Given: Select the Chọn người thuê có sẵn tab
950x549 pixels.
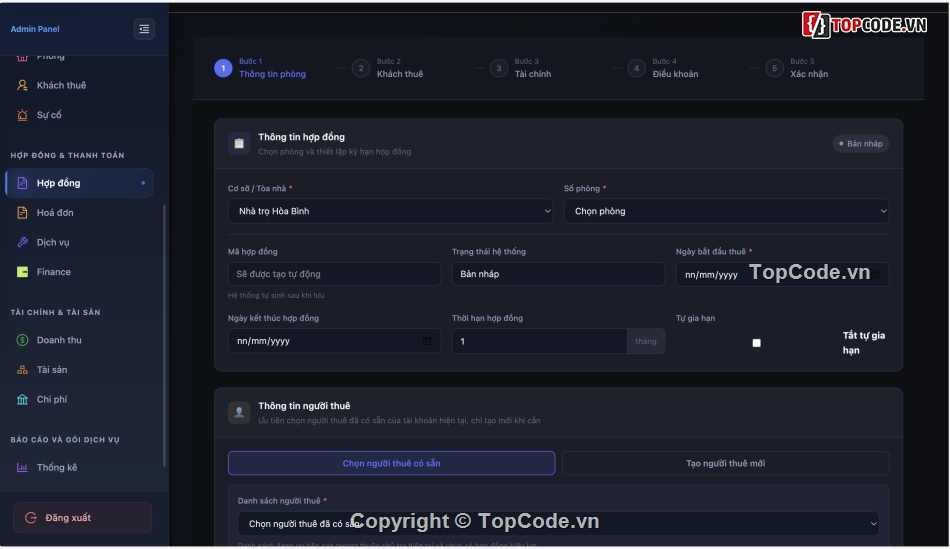Looking at the screenshot, I should [x=391, y=463].
